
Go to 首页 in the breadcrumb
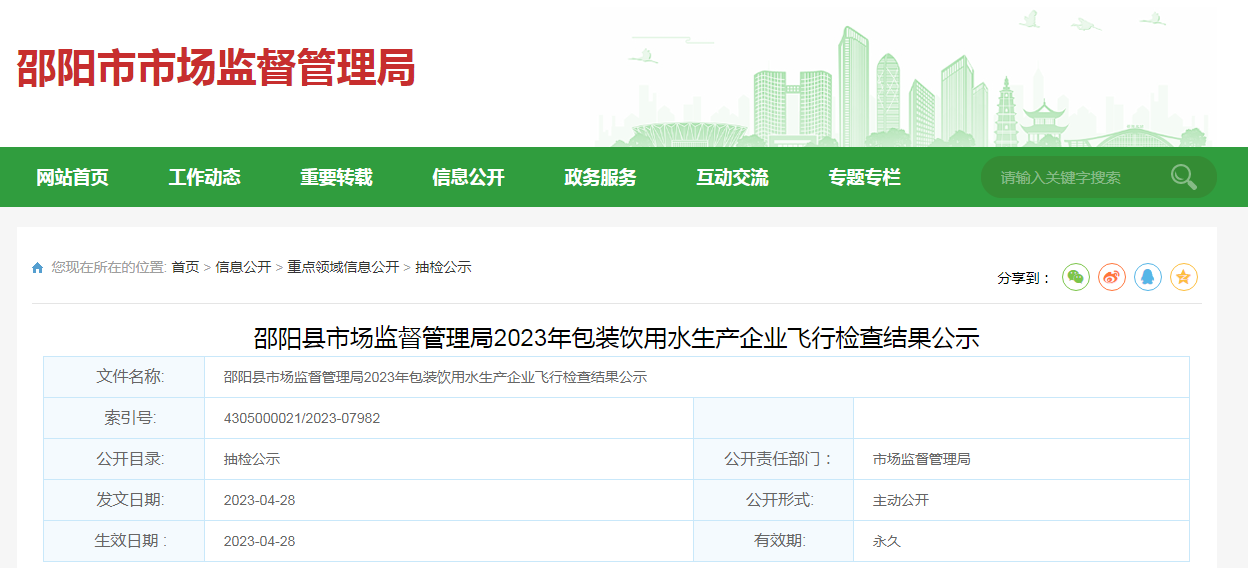[x=185, y=267]
